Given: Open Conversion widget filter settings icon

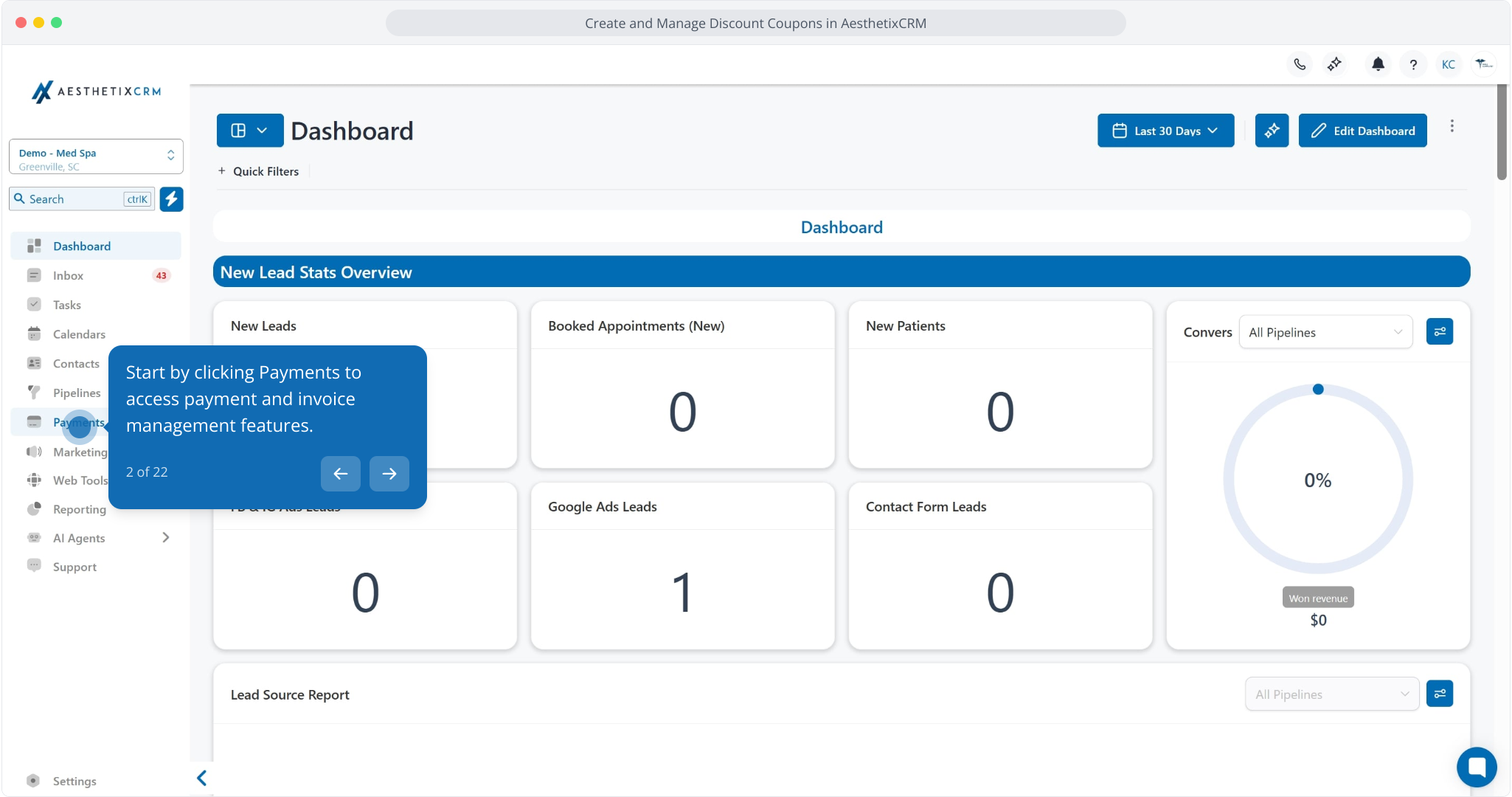Looking at the screenshot, I should click(x=1439, y=332).
